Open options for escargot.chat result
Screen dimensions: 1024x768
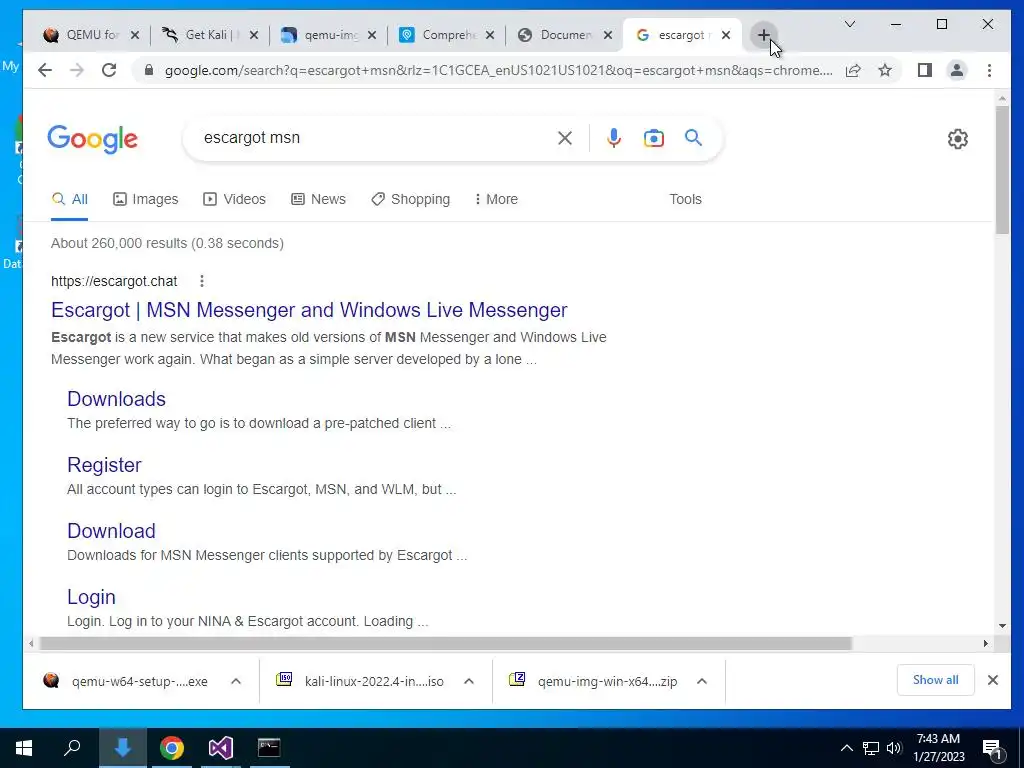click(x=202, y=281)
